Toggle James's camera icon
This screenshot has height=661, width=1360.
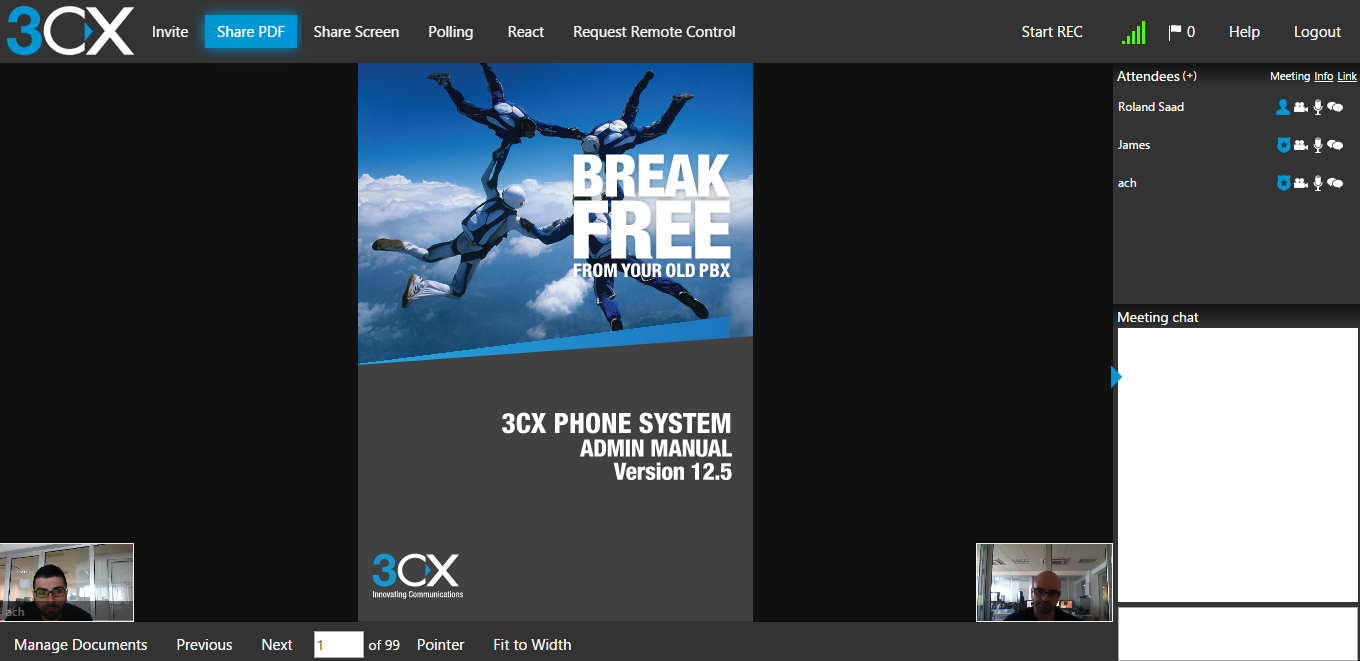(1301, 145)
